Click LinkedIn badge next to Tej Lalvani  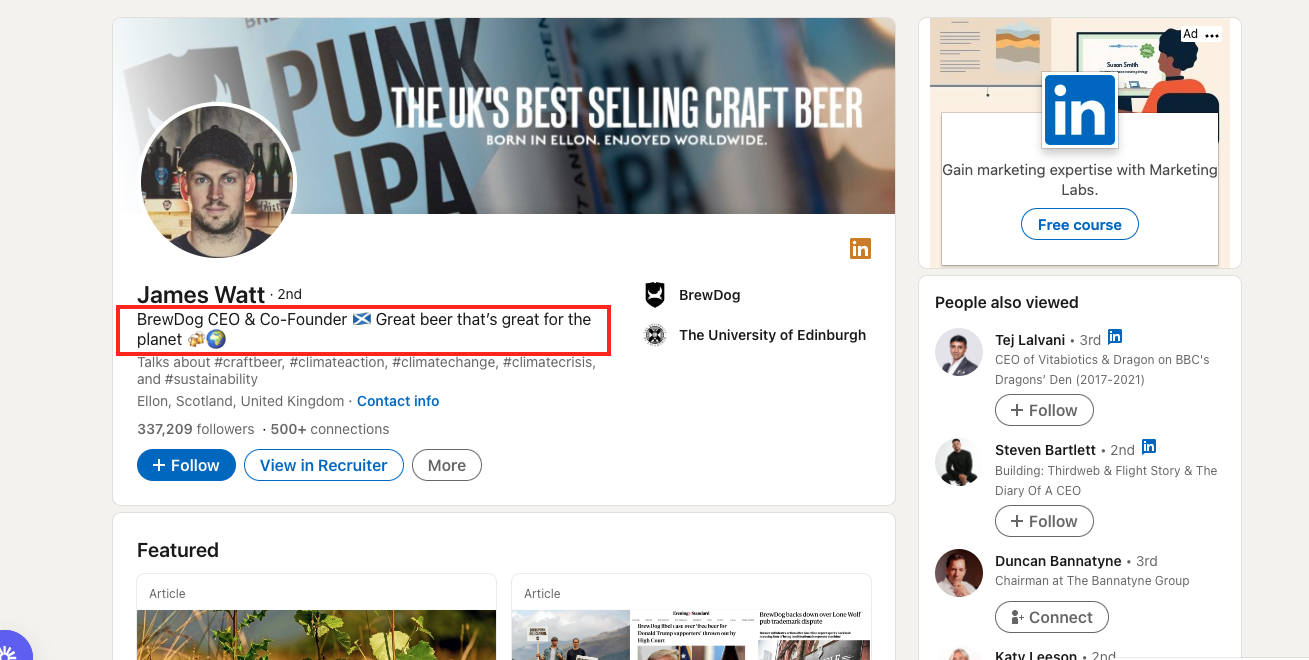[x=1115, y=337]
